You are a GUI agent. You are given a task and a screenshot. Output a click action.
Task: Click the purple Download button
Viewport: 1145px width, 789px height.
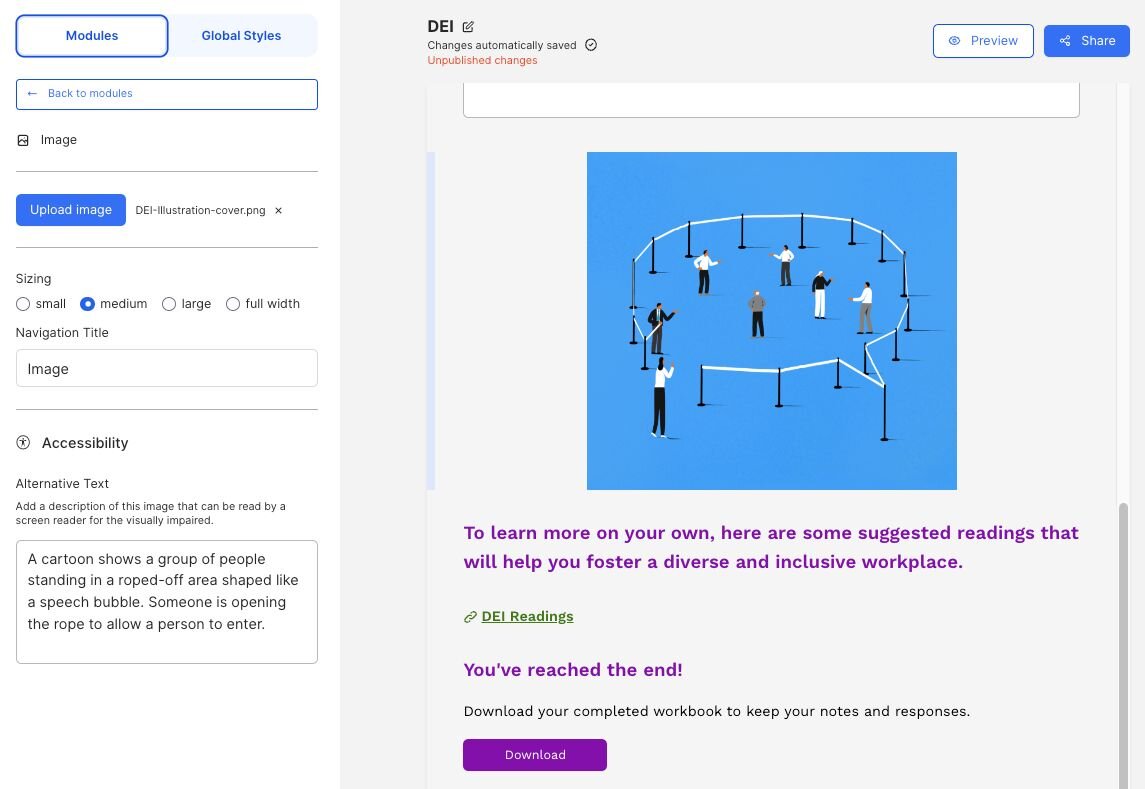(535, 755)
